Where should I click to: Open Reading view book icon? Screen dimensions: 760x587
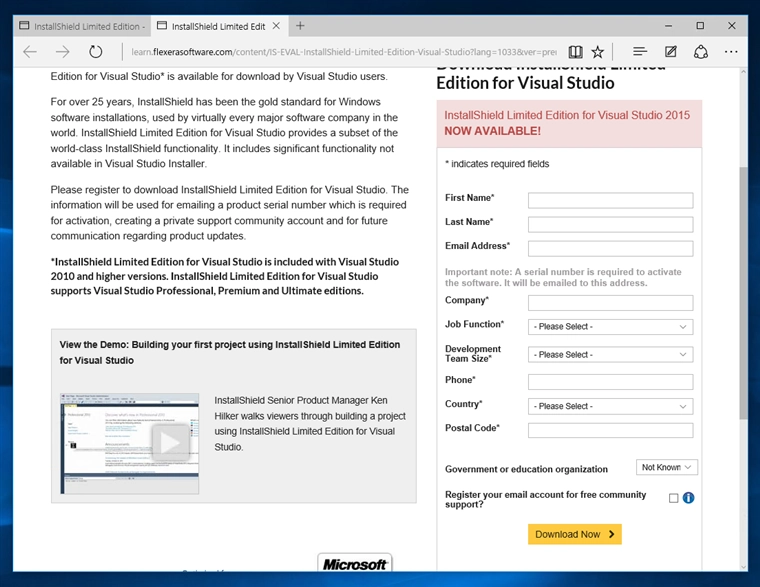575,52
